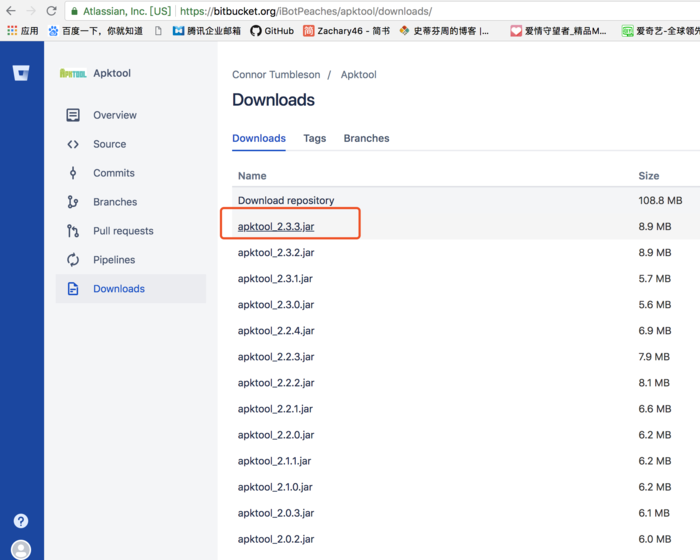Open the help question-mark icon
Viewport: 700px width, 560px height.
pyautogui.click(x=21, y=521)
